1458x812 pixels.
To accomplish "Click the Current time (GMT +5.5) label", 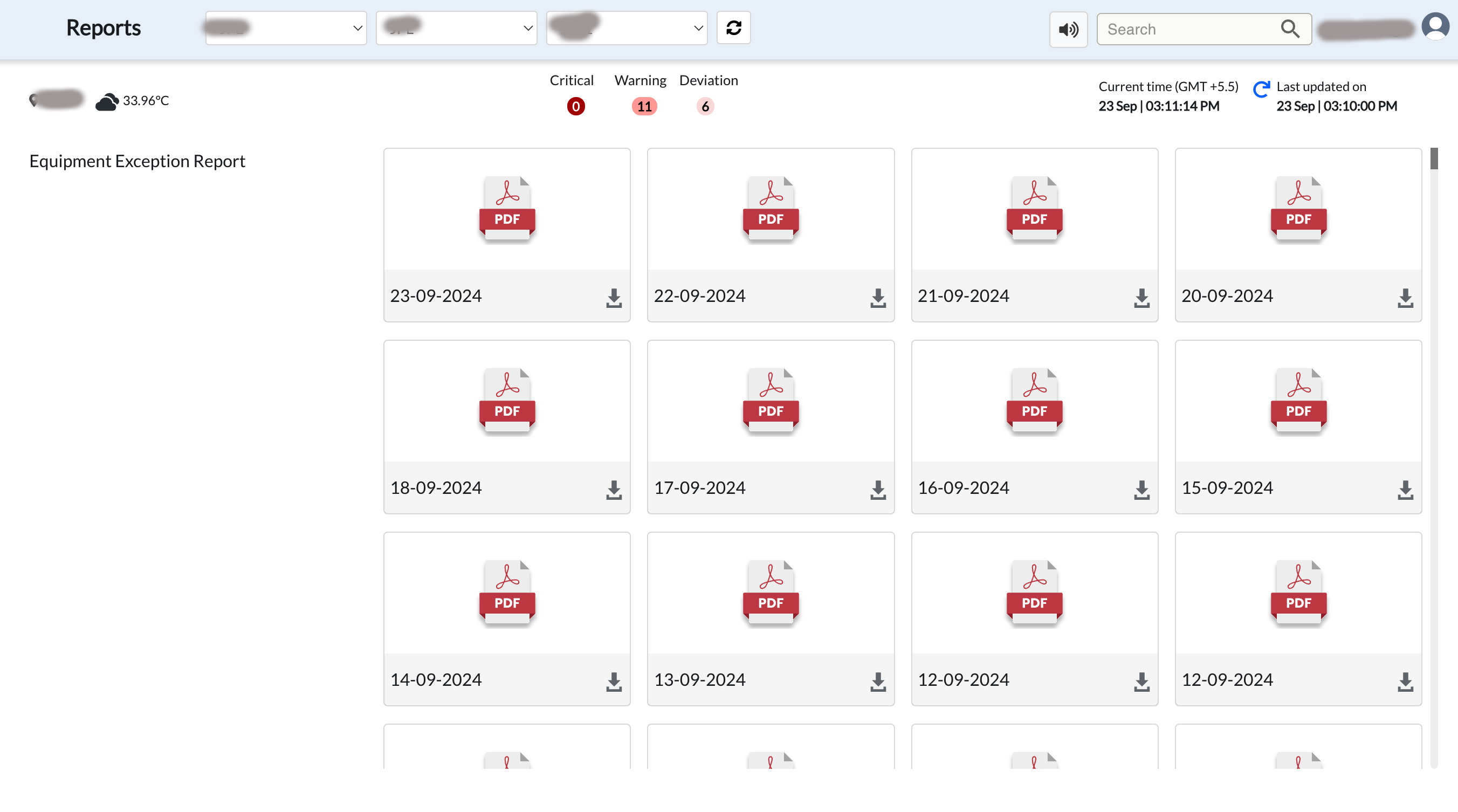I will coord(1168,87).
